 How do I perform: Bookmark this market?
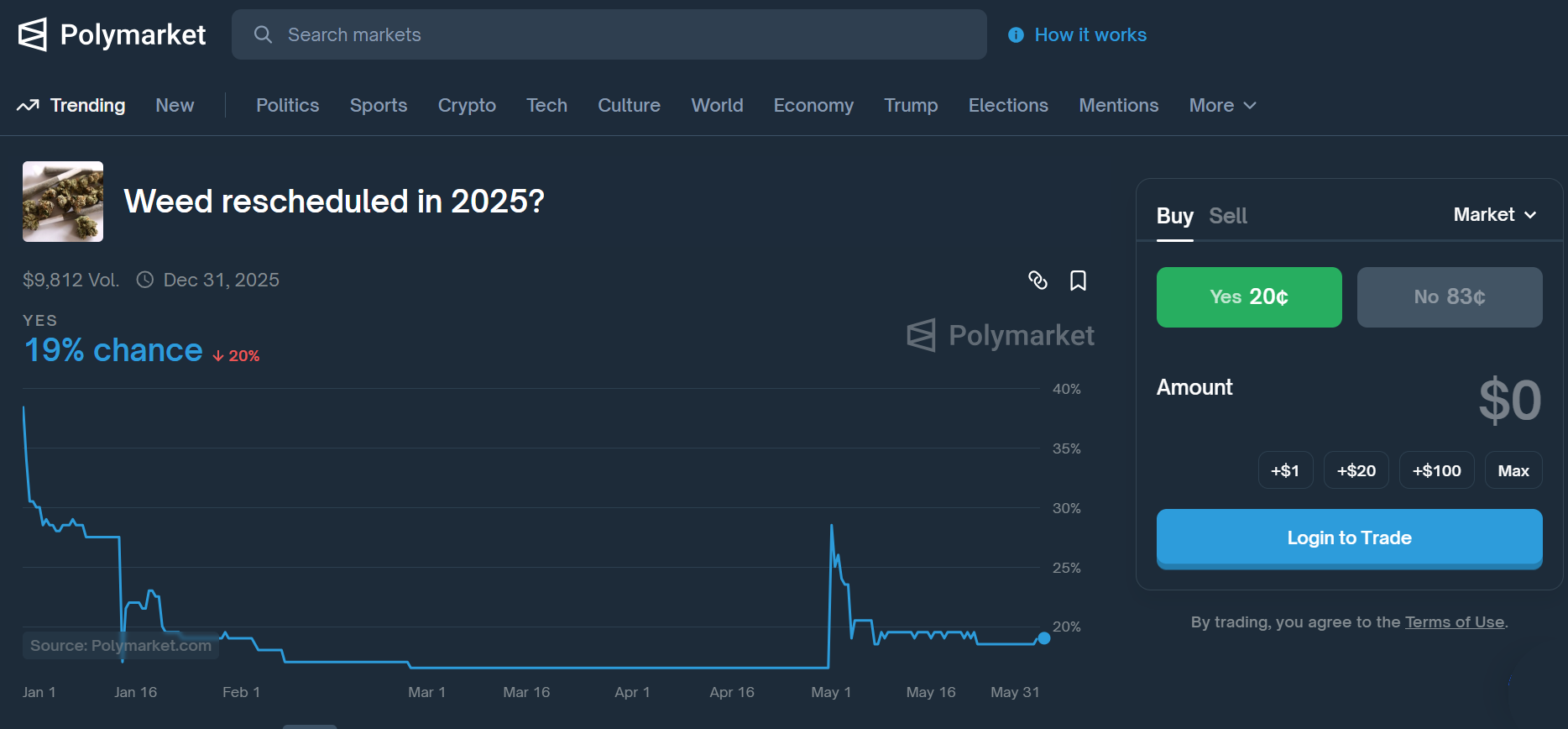click(x=1079, y=280)
